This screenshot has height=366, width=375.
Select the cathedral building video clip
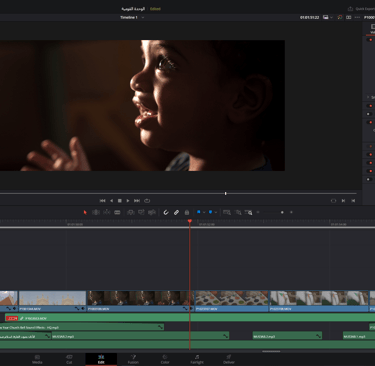tap(52, 301)
